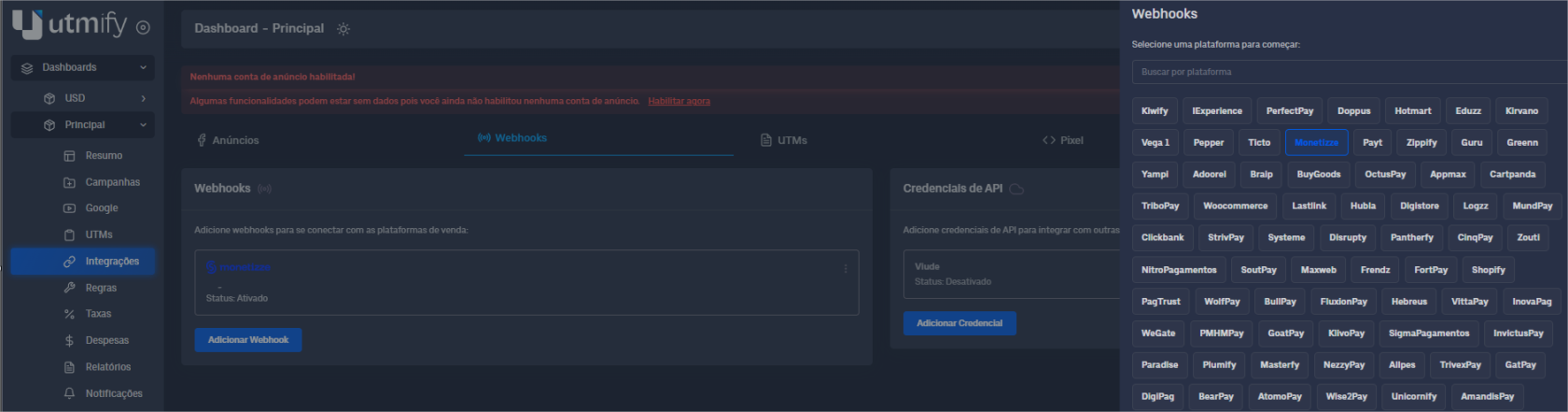Open Resumo in the sidebar
Viewport: 1568px width, 412px height.
(x=104, y=156)
